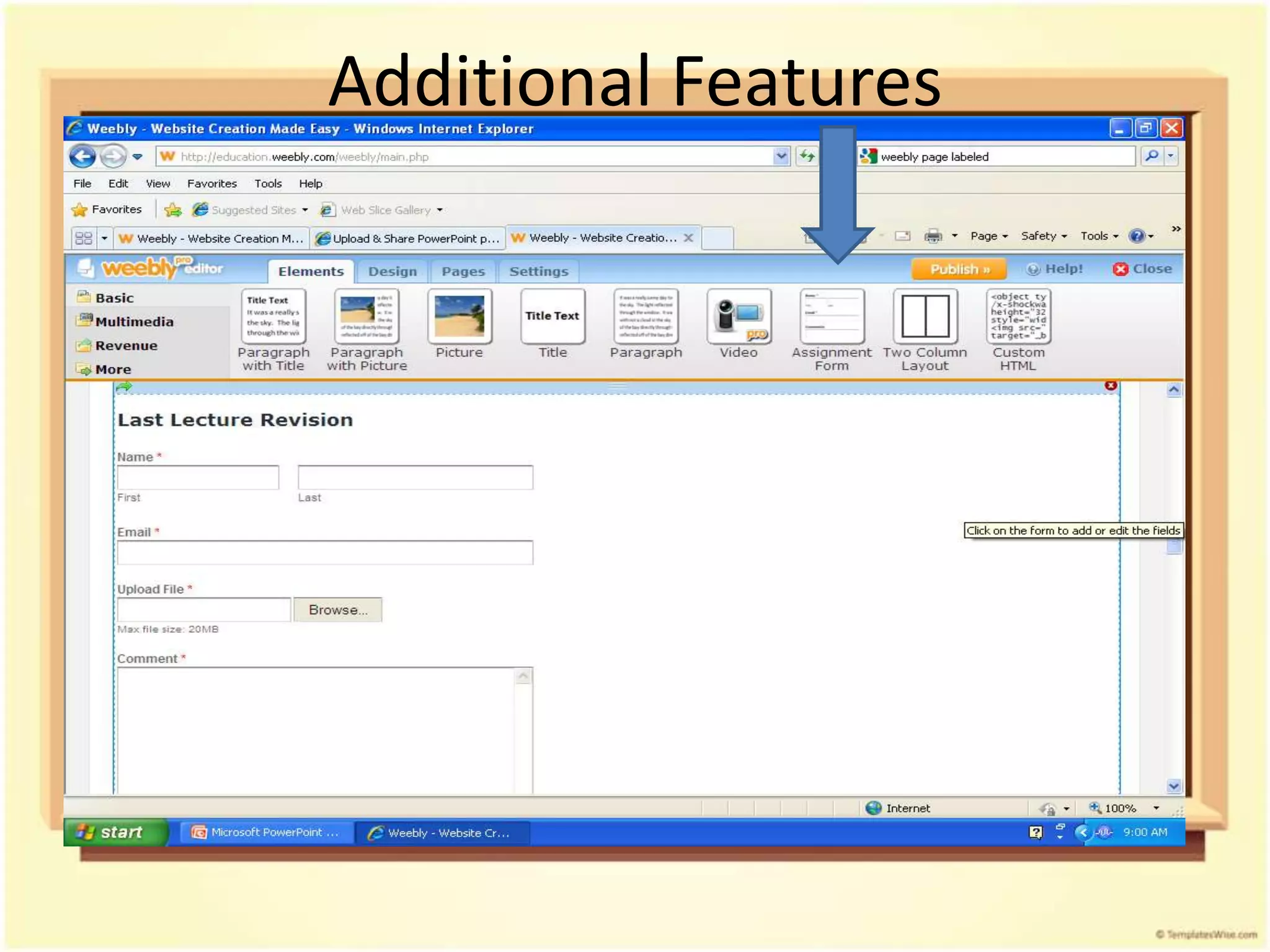This screenshot has width=1270, height=952.
Task: Switch to Upload & Share PowerPoint tab
Action: coord(408,239)
